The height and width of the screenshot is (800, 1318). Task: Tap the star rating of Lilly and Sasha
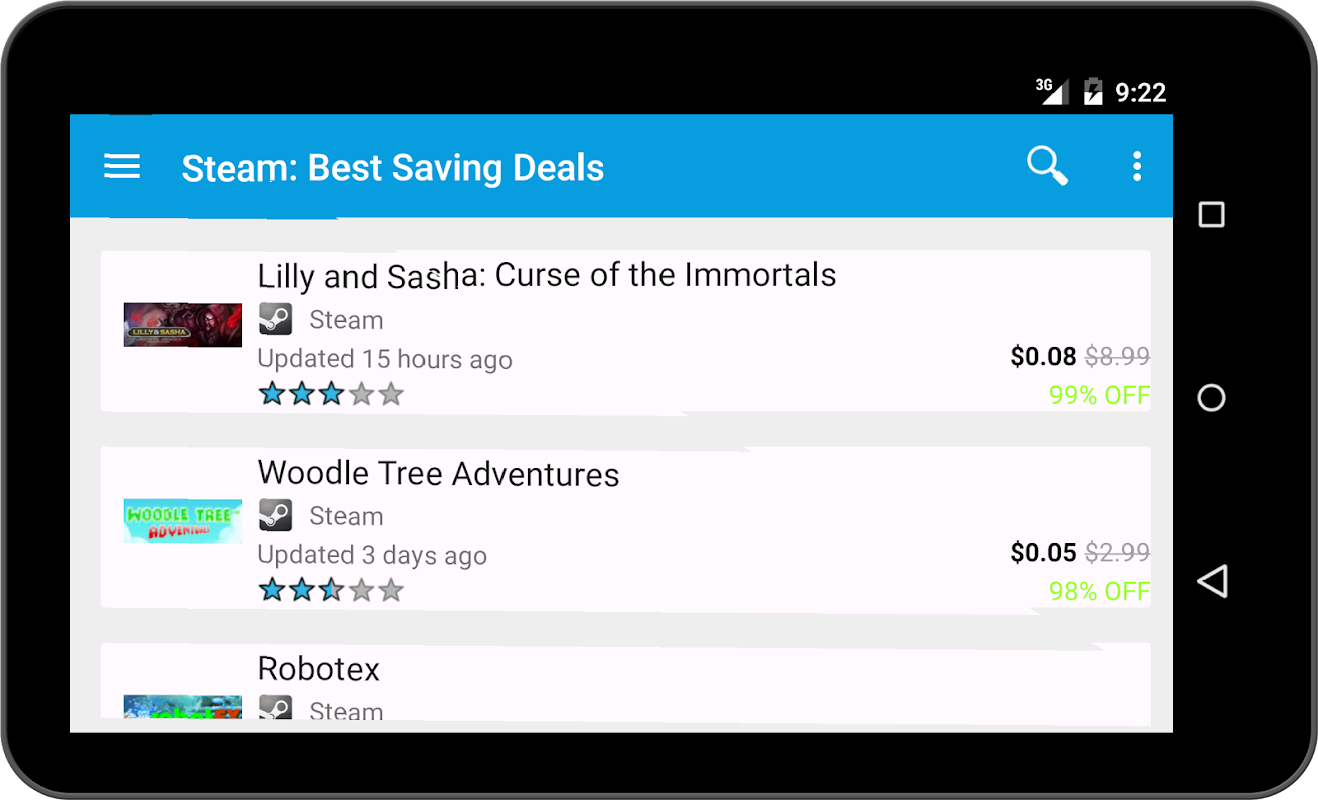[331, 394]
